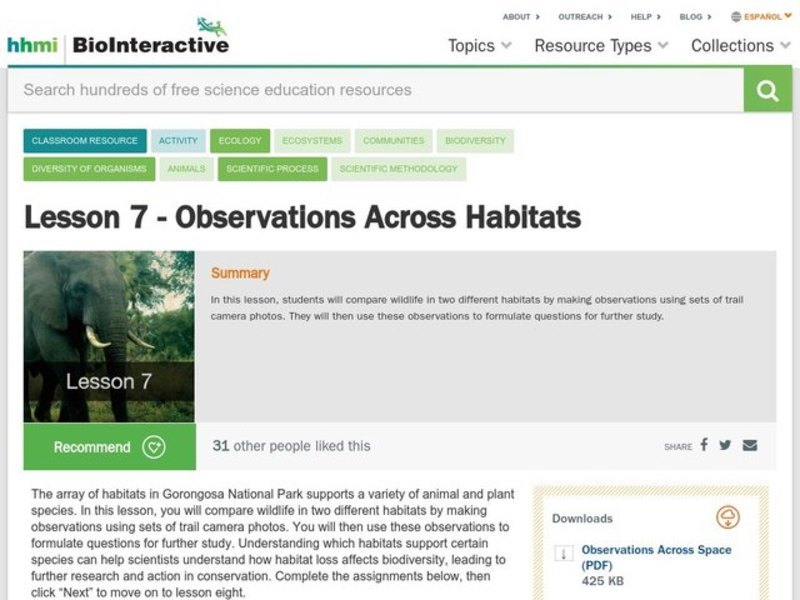Expand the Collections dropdown
The height and width of the screenshot is (600, 800).
[x=736, y=46]
